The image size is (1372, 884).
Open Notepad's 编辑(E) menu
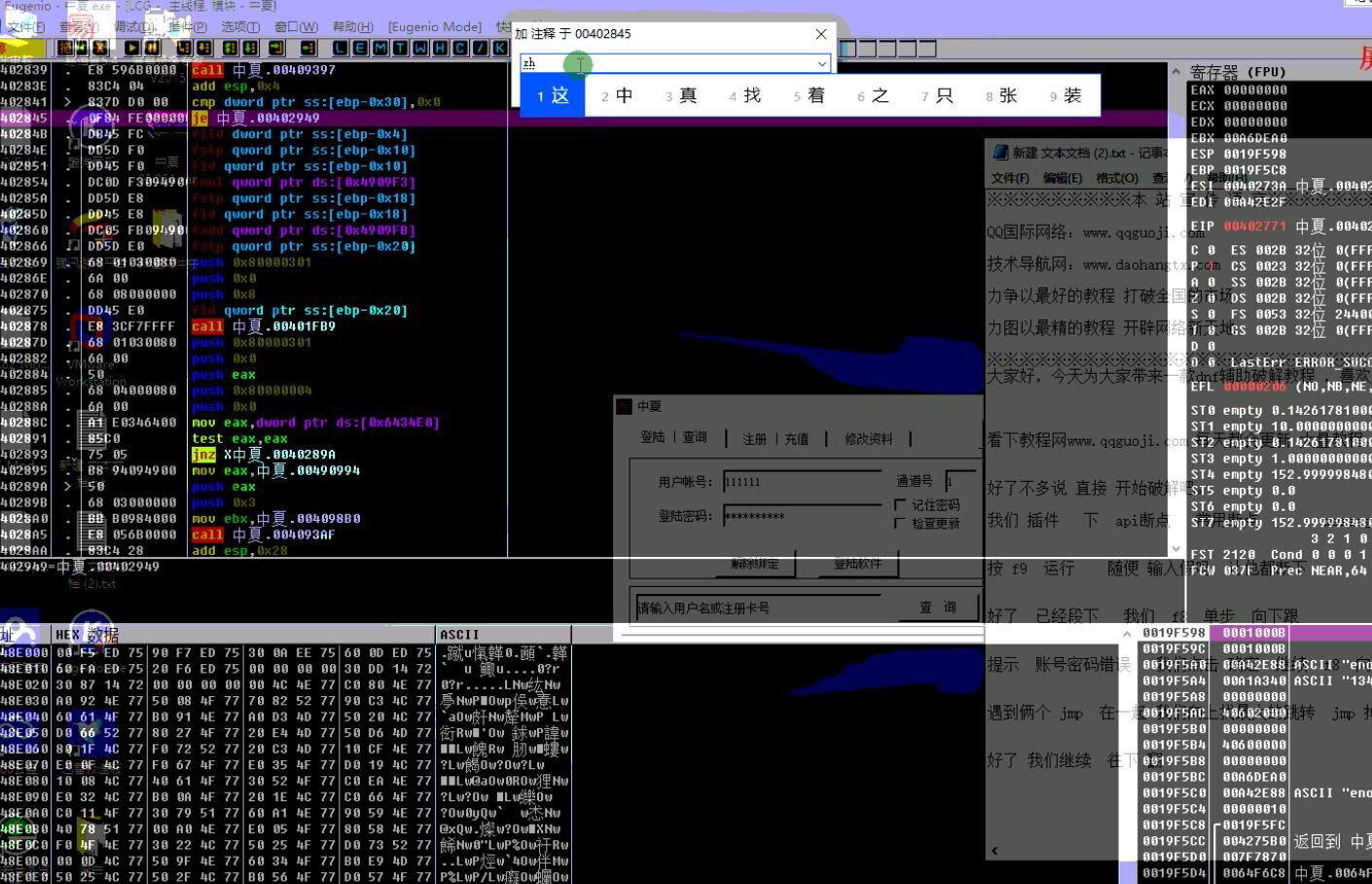coord(1062,178)
